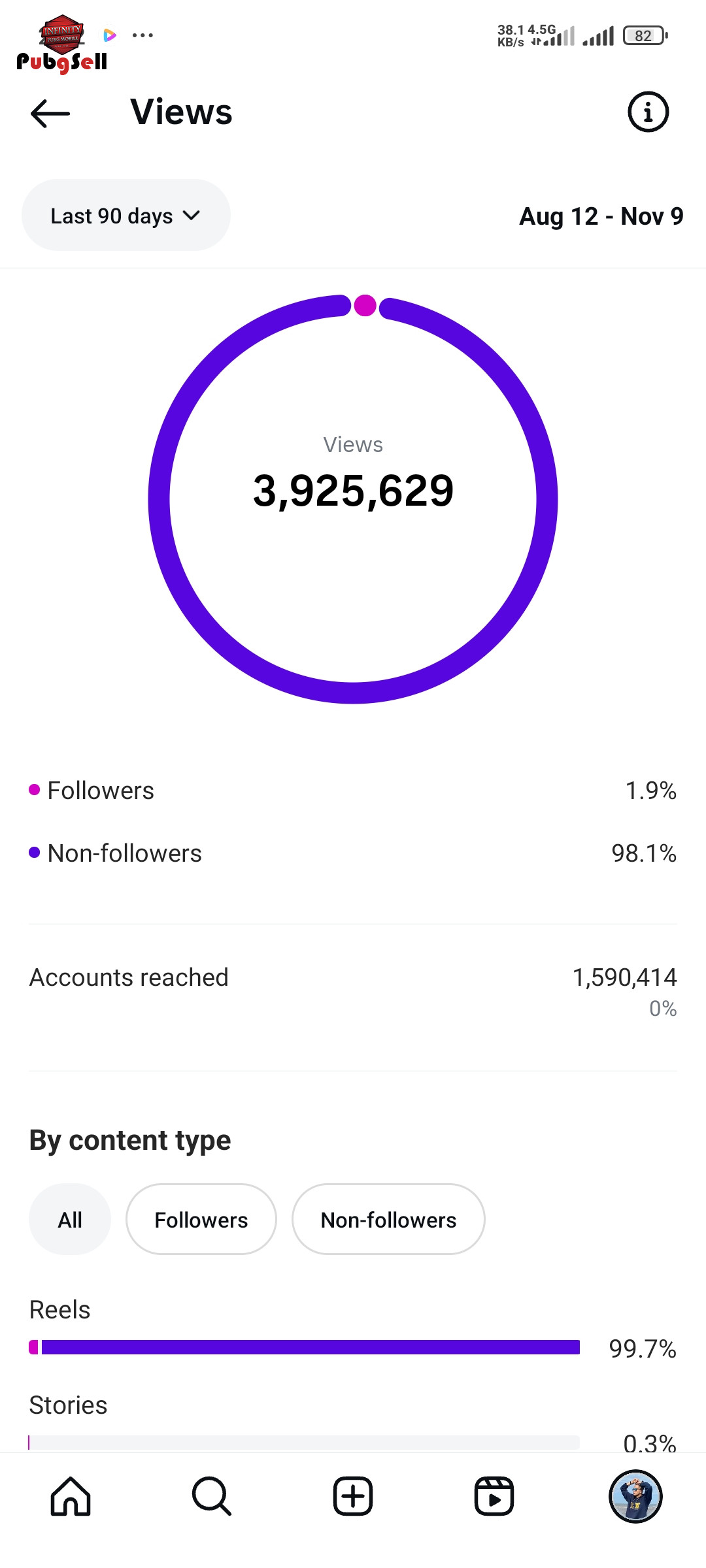The height and width of the screenshot is (1568, 706).
Task: Tap the battery indicator in status bar
Action: (645, 36)
